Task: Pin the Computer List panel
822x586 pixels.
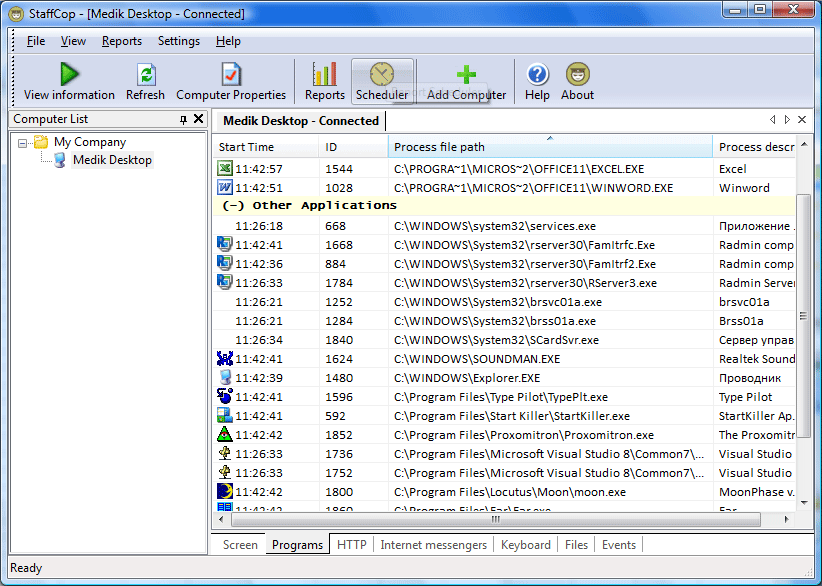Action: (183, 120)
